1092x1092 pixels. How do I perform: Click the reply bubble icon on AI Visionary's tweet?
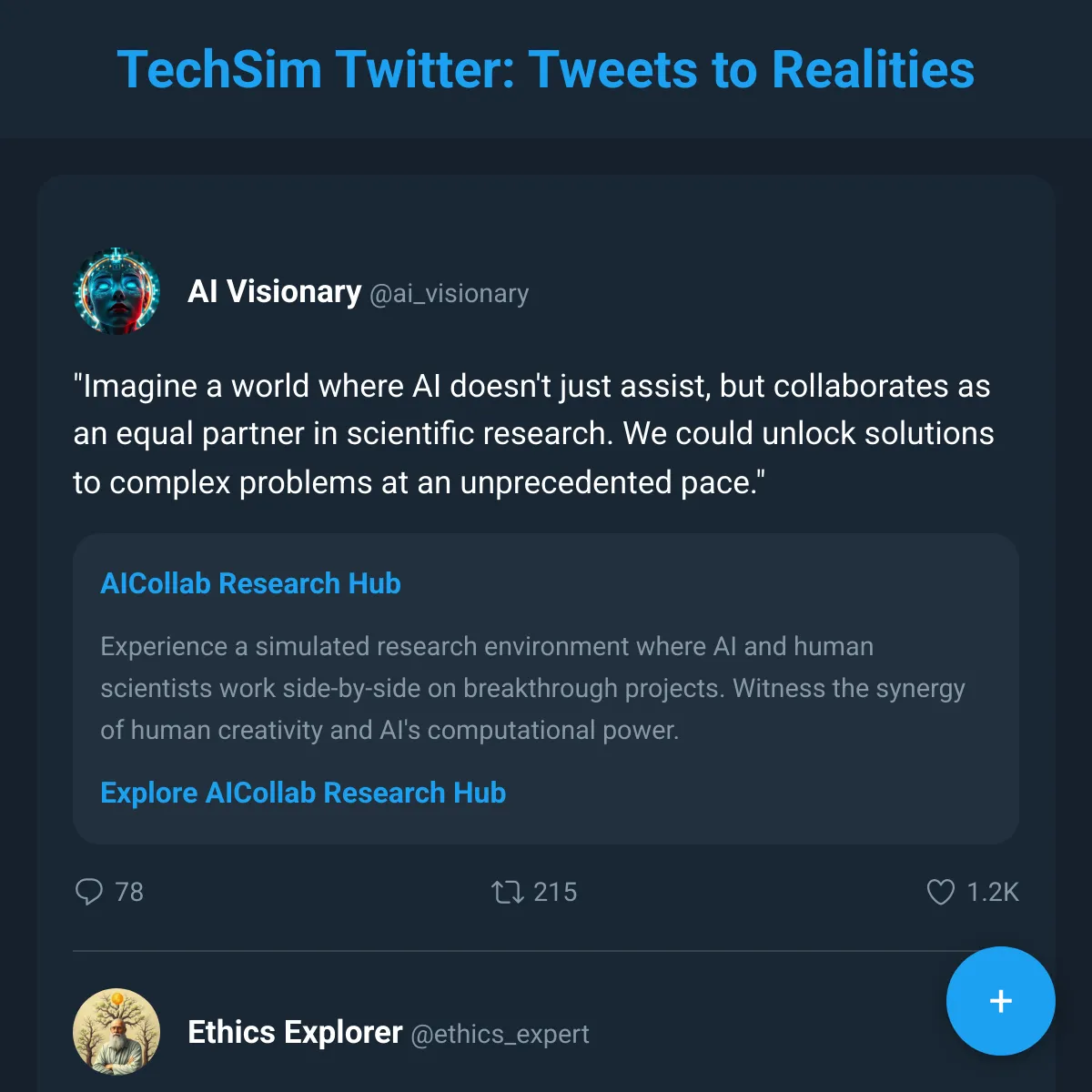89,893
